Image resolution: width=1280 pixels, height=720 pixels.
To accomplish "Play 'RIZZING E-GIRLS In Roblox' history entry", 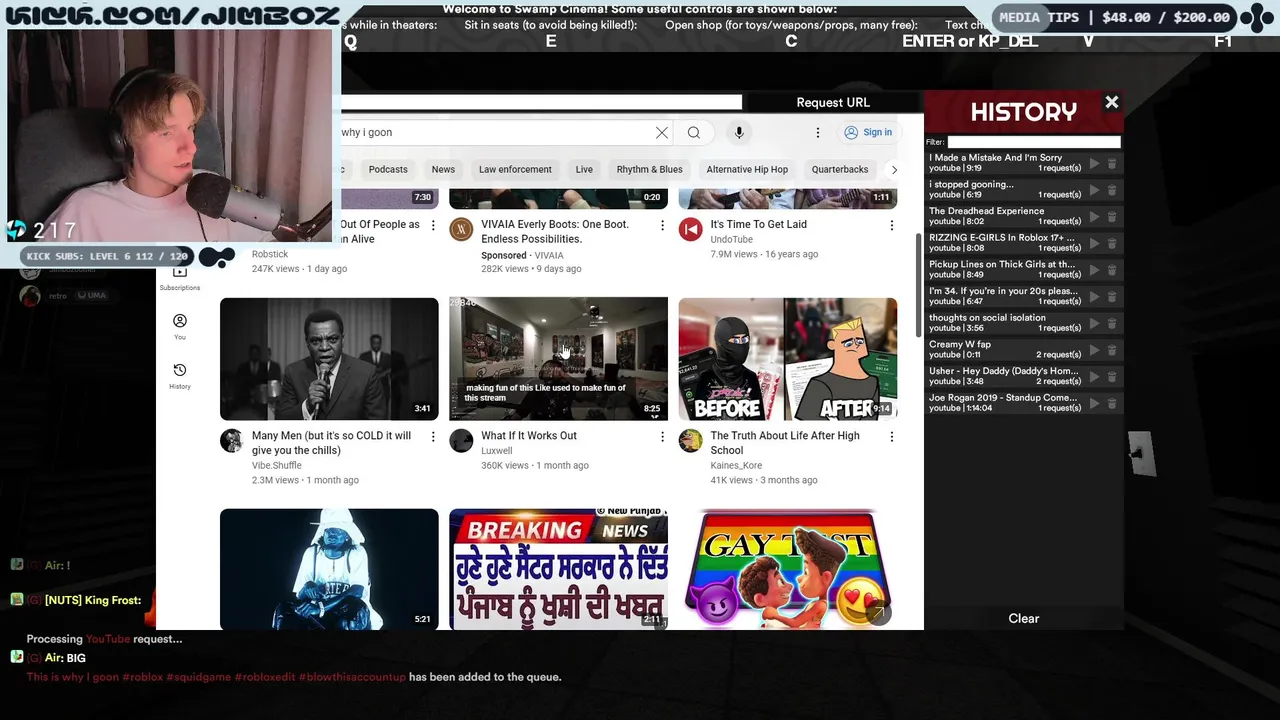I will click(x=1094, y=243).
